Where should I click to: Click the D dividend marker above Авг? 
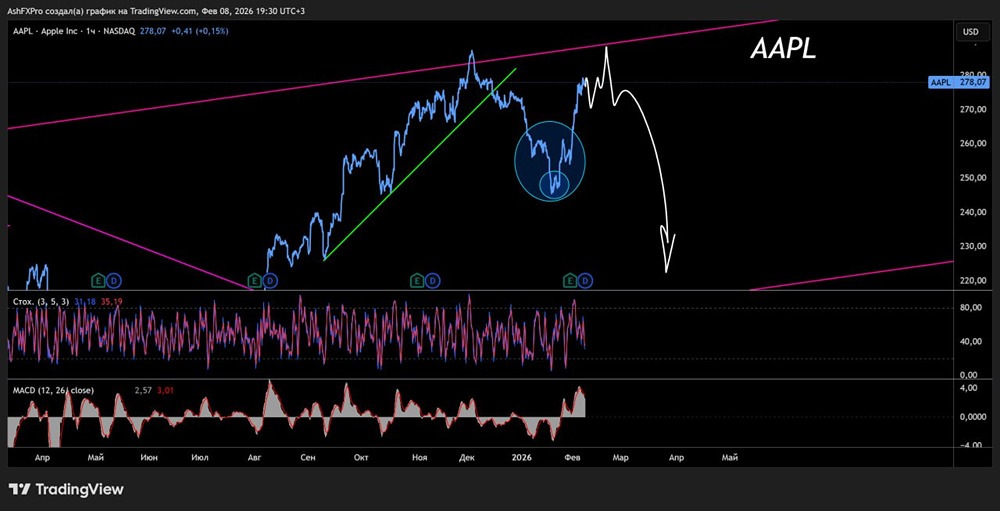click(270, 280)
